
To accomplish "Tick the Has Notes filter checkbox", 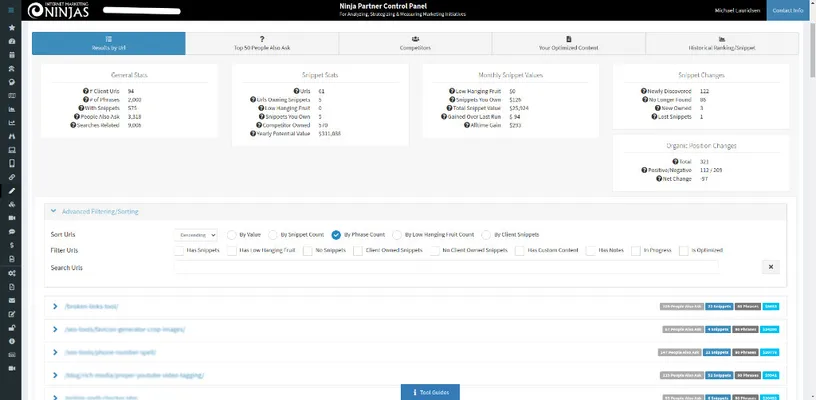I will [591, 251].
